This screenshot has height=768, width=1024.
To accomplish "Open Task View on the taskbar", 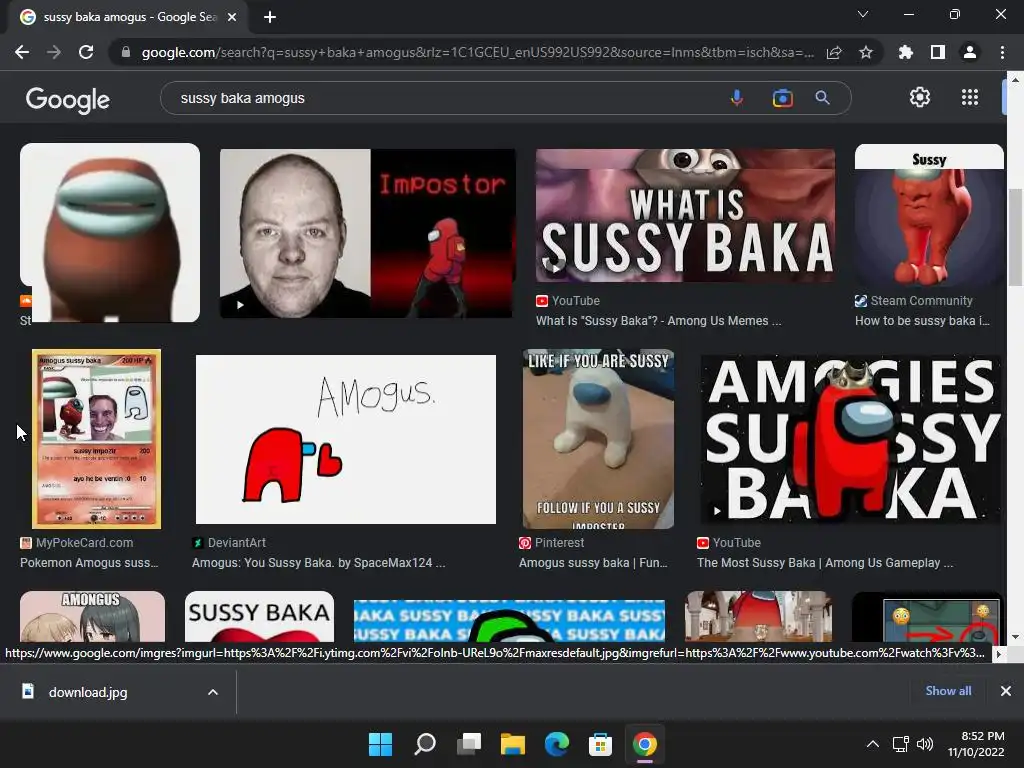I will [469, 744].
